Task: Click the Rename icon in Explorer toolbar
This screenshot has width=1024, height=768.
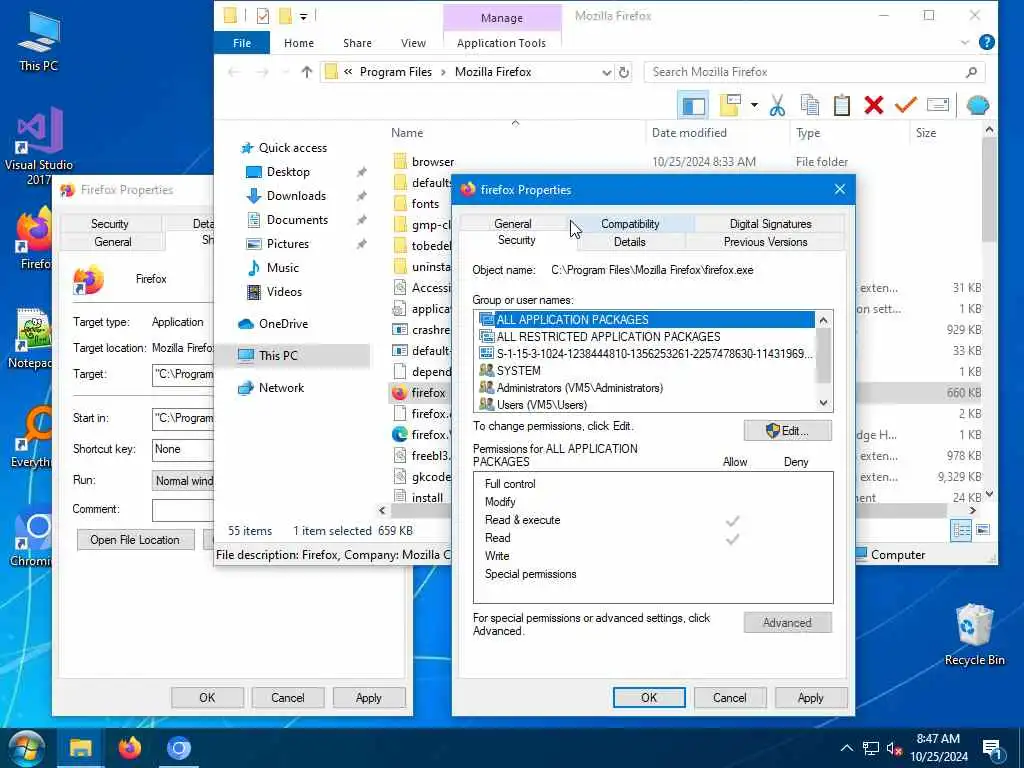Action: 938,105
